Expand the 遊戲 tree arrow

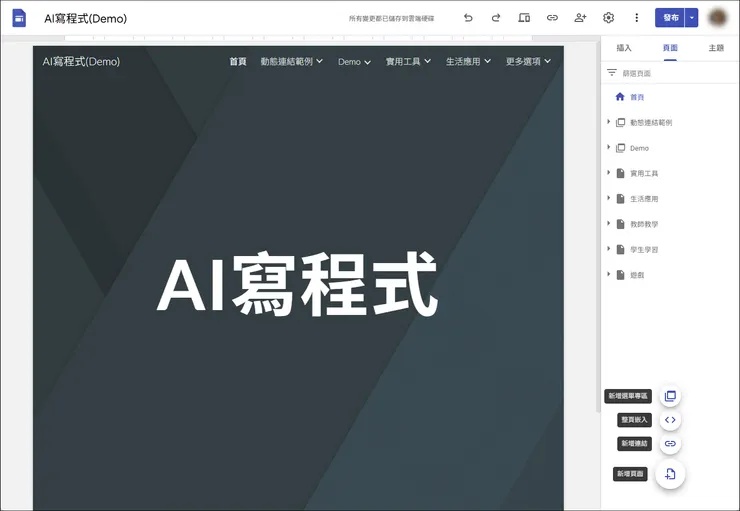click(608, 275)
